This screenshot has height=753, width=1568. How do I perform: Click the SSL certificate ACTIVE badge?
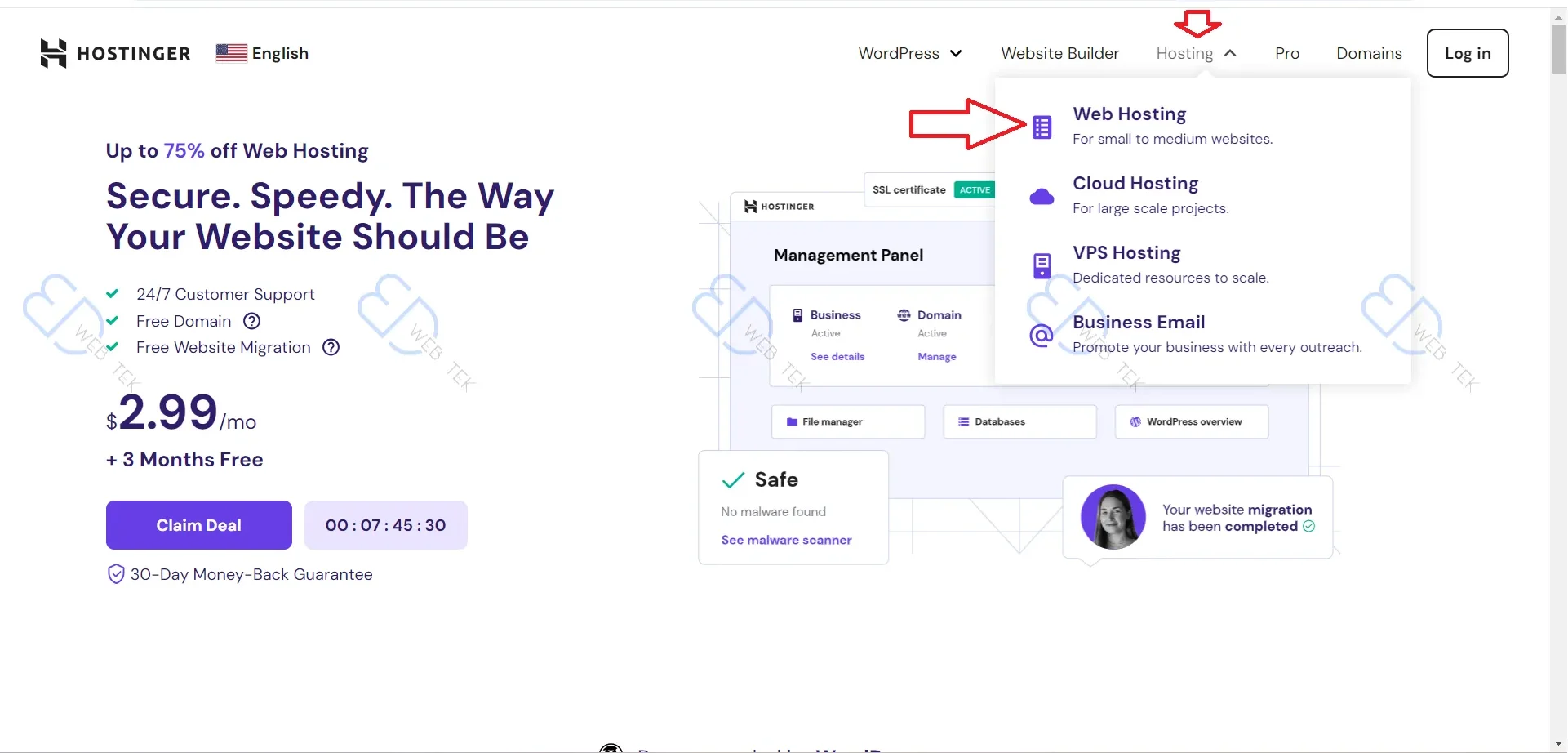[975, 189]
